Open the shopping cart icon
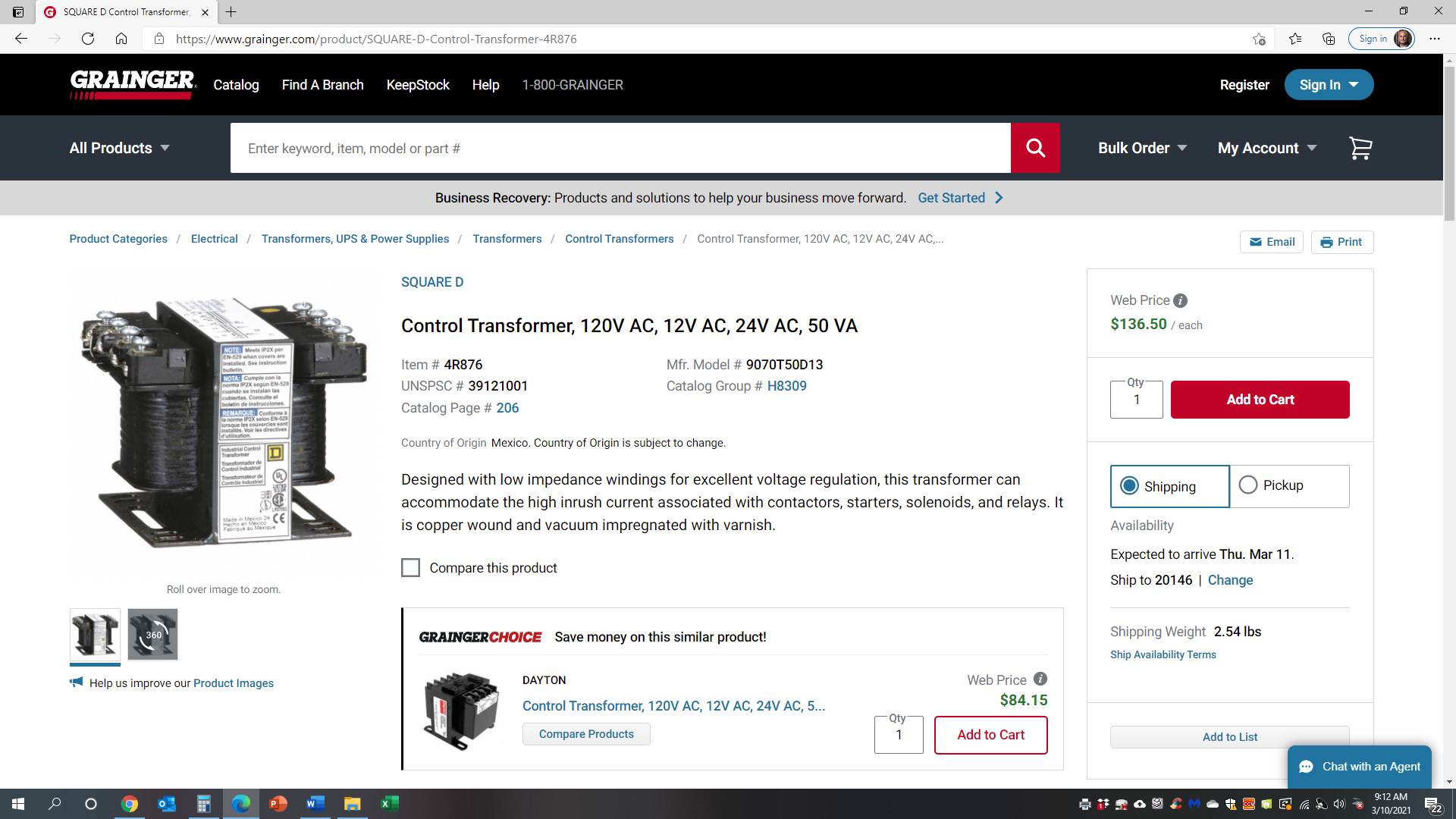 pos(1360,148)
